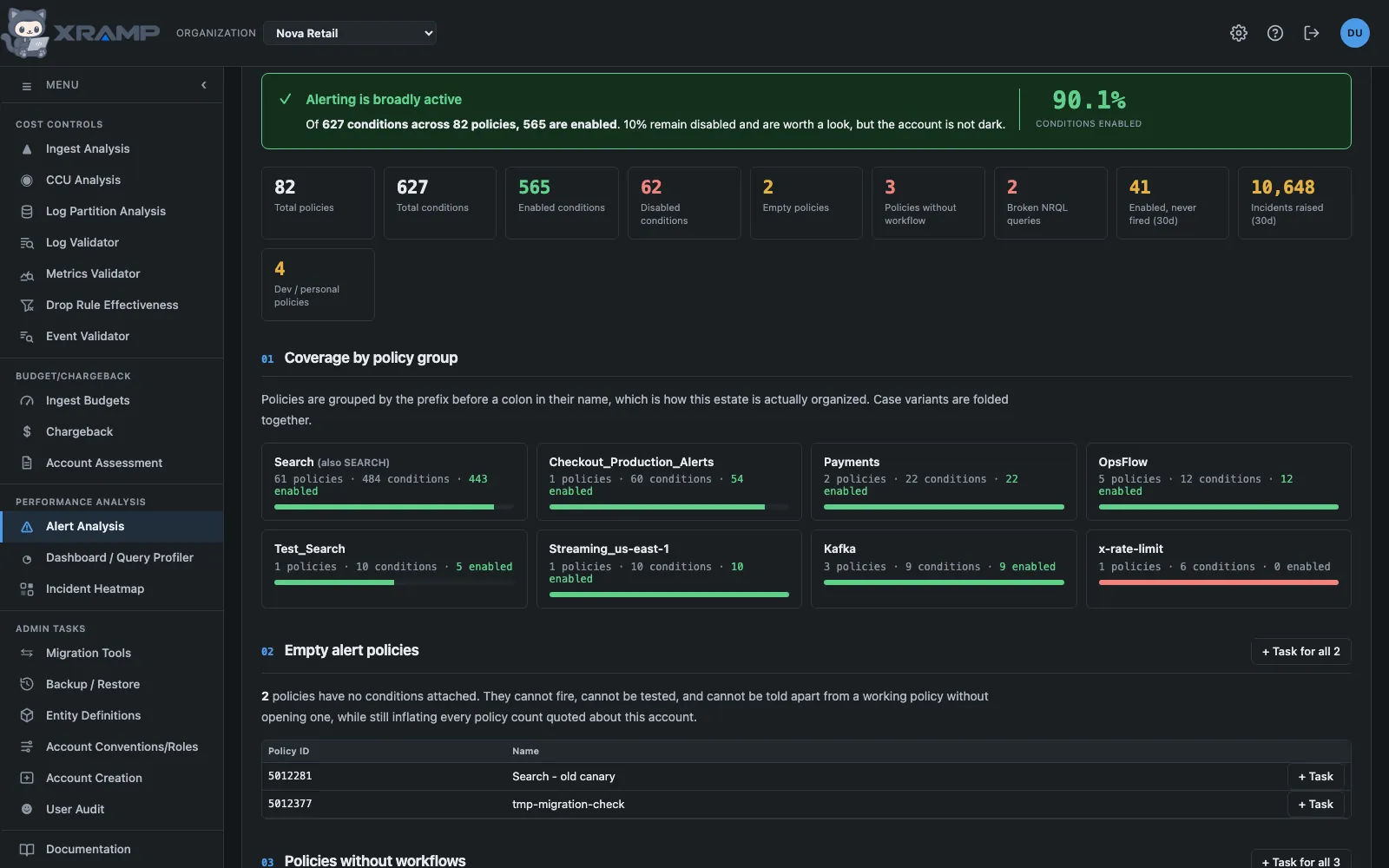
Task: Click Task for all 2 button
Action: pos(1300,652)
